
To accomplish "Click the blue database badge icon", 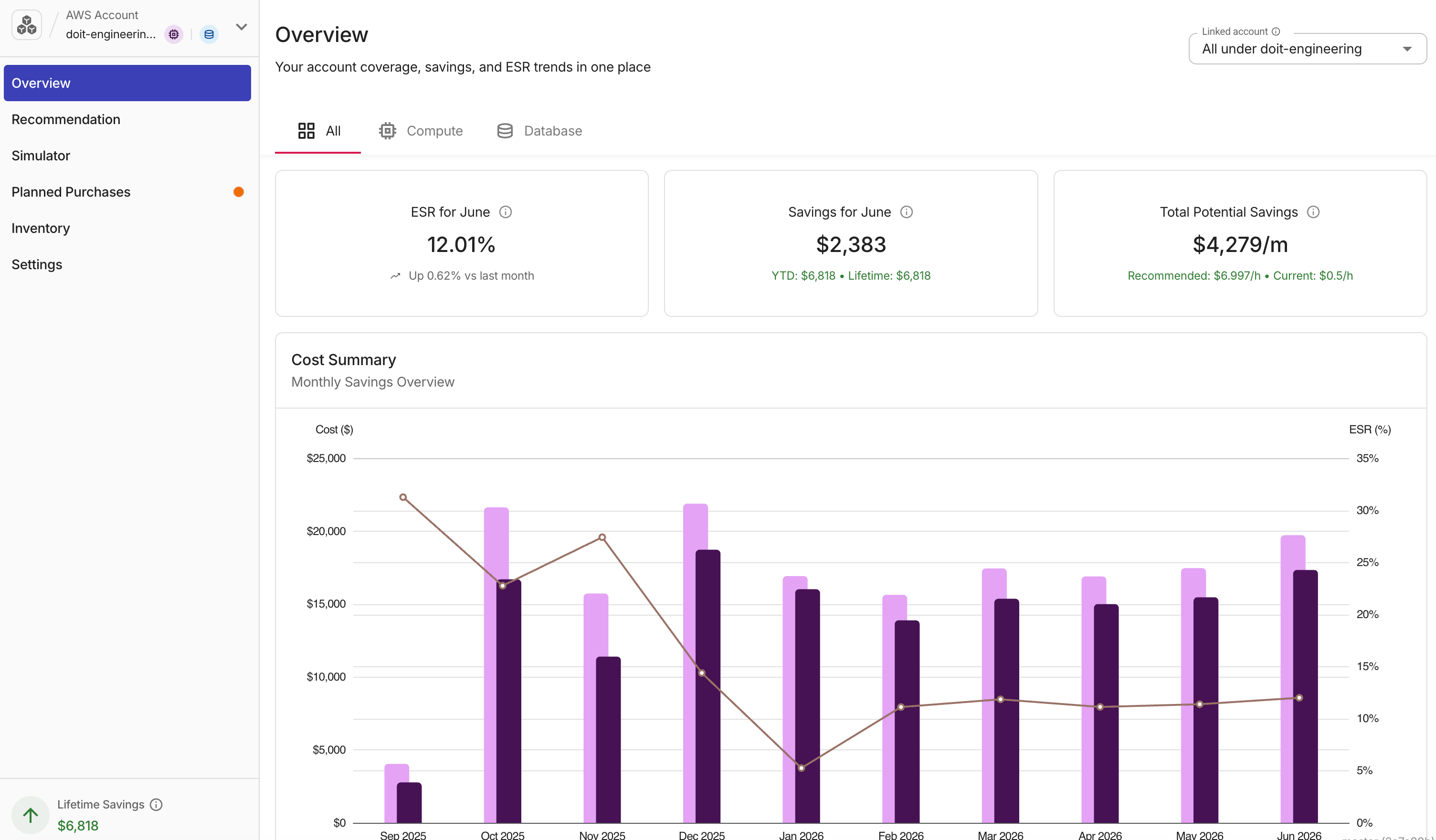I will click(209, 34).
